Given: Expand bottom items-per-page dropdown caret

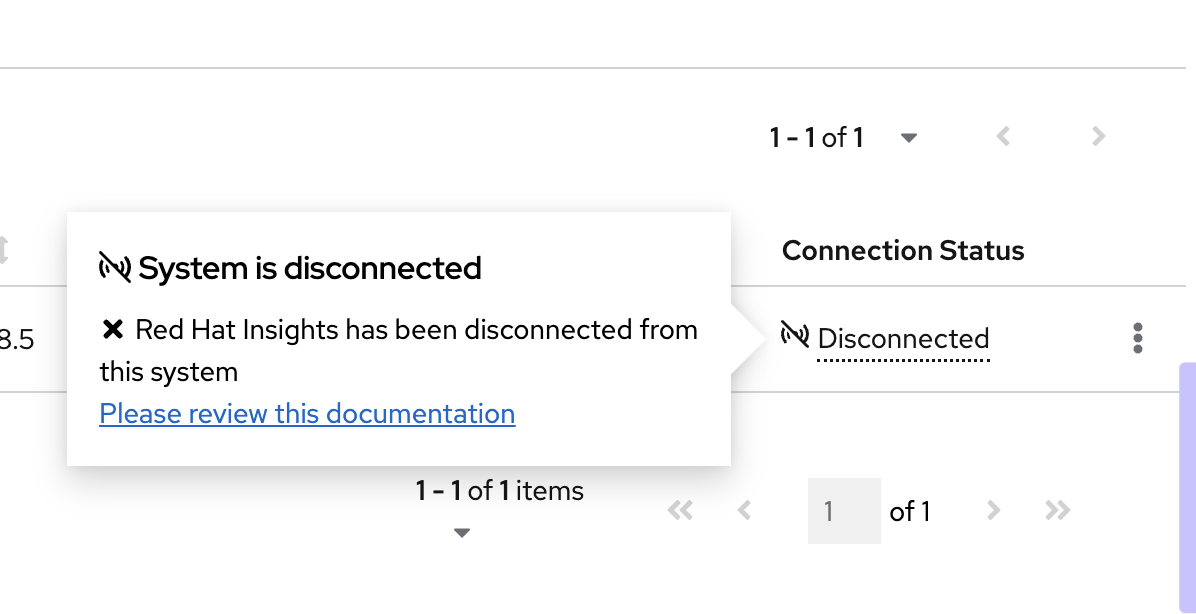Looking at the screenshot, I should (x=461, y=533).
